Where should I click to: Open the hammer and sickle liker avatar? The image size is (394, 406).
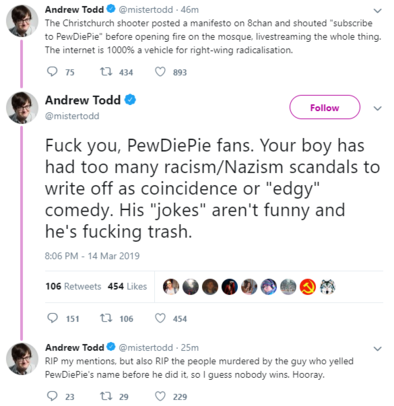tap(308, 287)
